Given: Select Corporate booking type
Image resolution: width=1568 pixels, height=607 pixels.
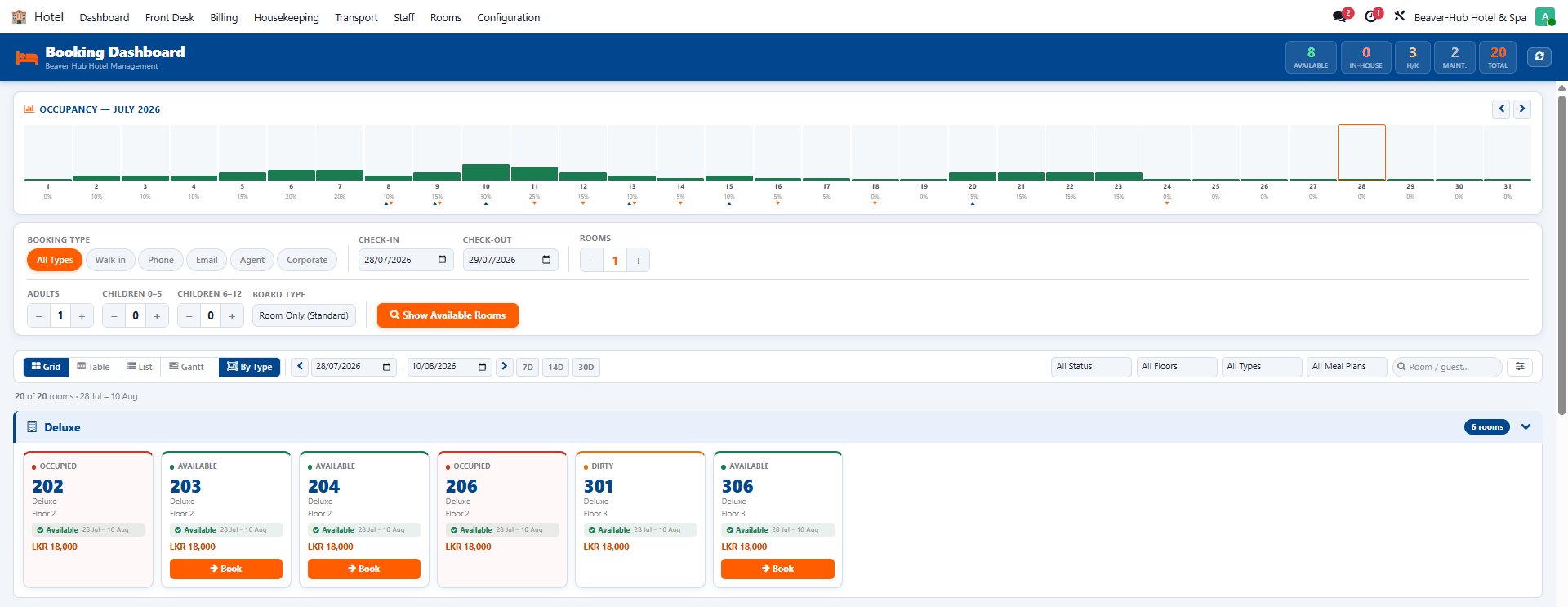Looking at the screenshot, I should (307, 260).
